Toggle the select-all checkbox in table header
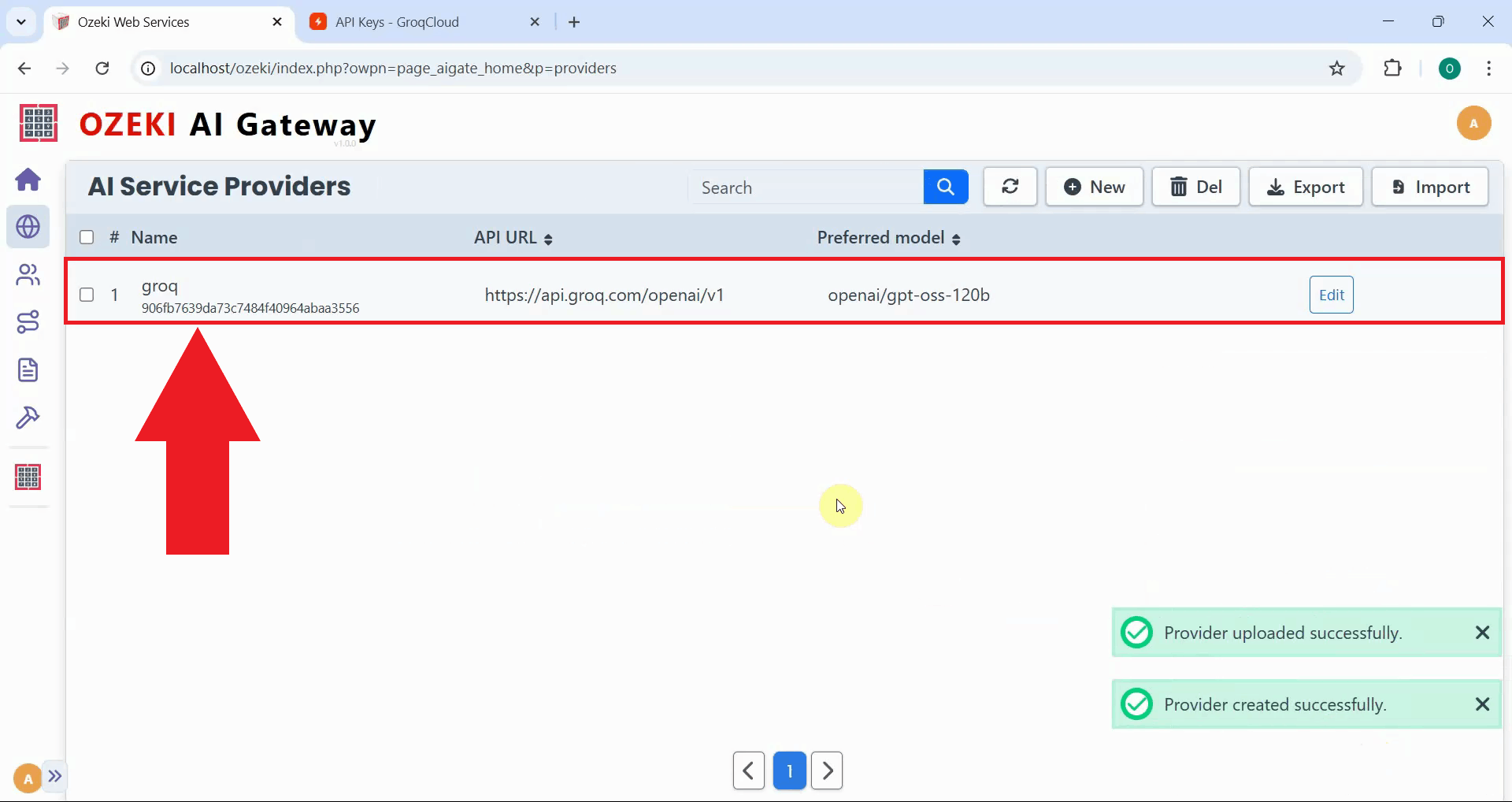Image resolution: width=1512 pixels, height=802 pixels. click(x=87, y=238)
